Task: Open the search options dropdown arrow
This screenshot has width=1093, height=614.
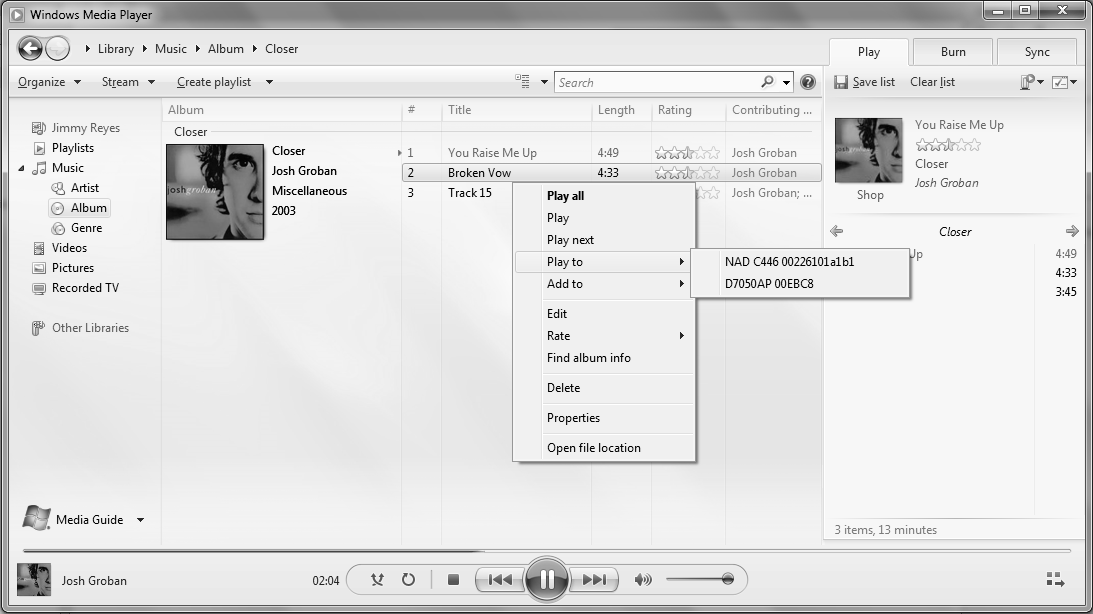Action: (x=786, y=82)
